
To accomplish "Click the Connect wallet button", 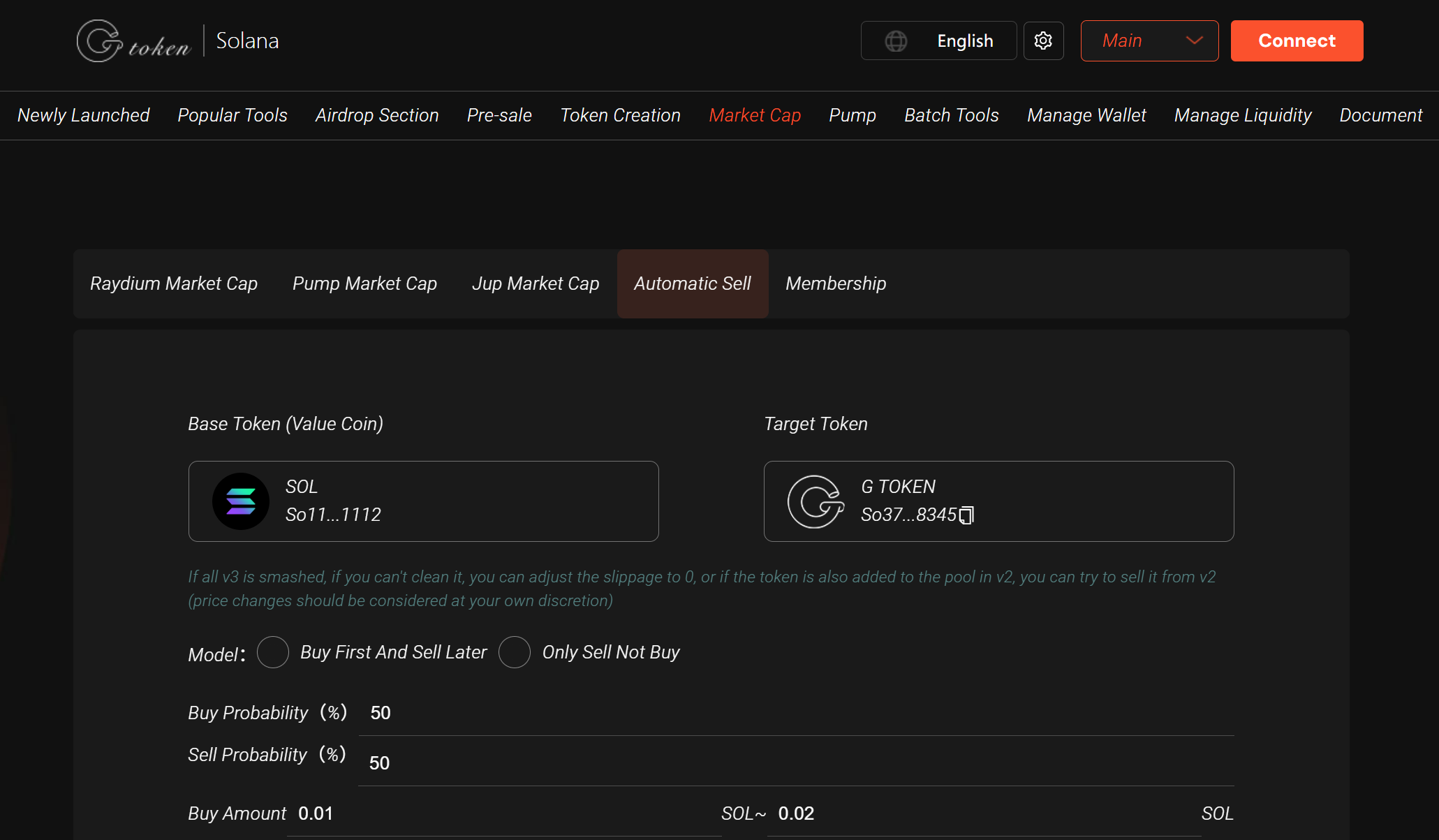I will [x=1297, y=40].
